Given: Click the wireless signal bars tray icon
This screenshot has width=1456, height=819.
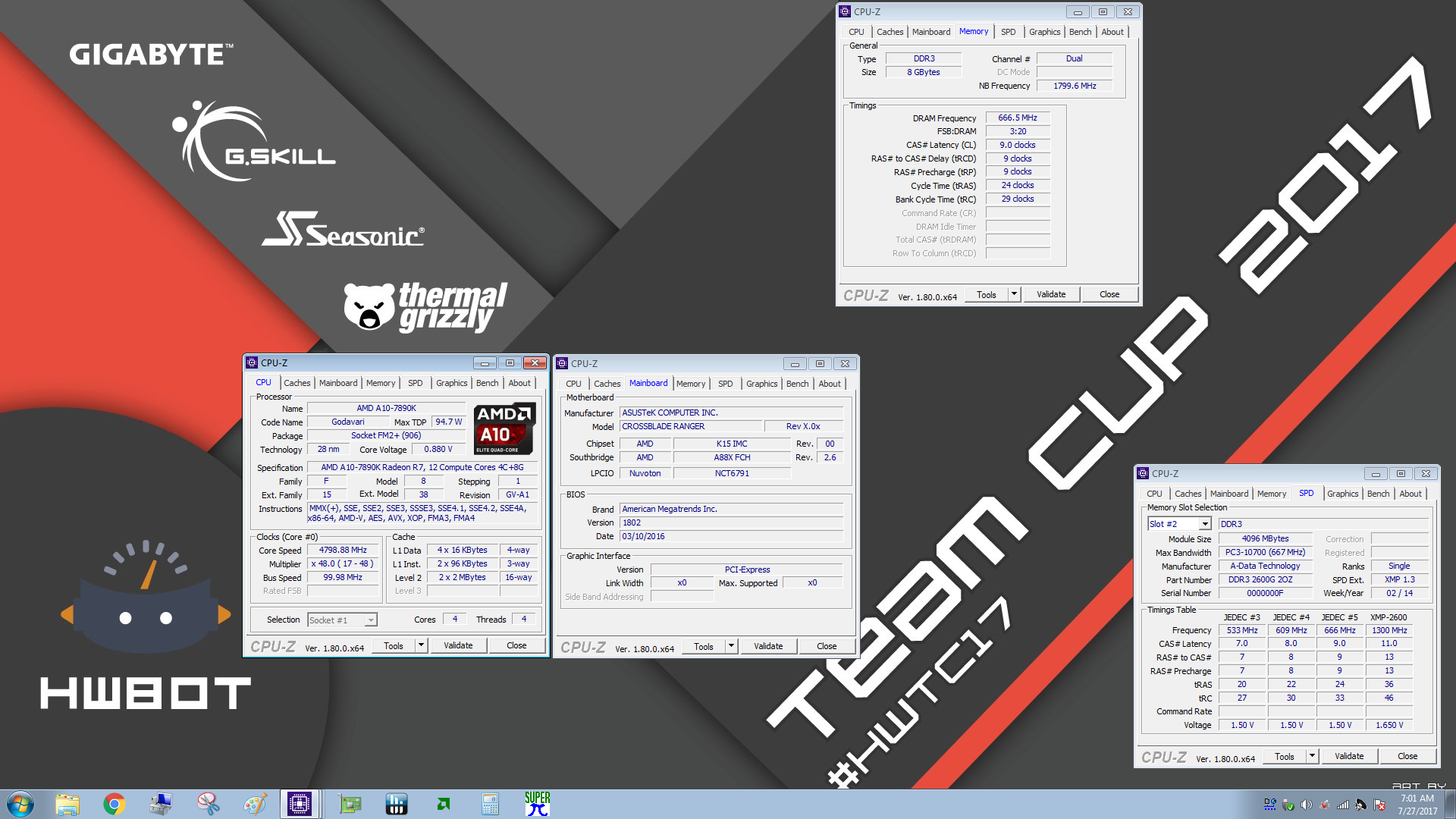Looking at the screenshot, I should [x=1342, y=805].
